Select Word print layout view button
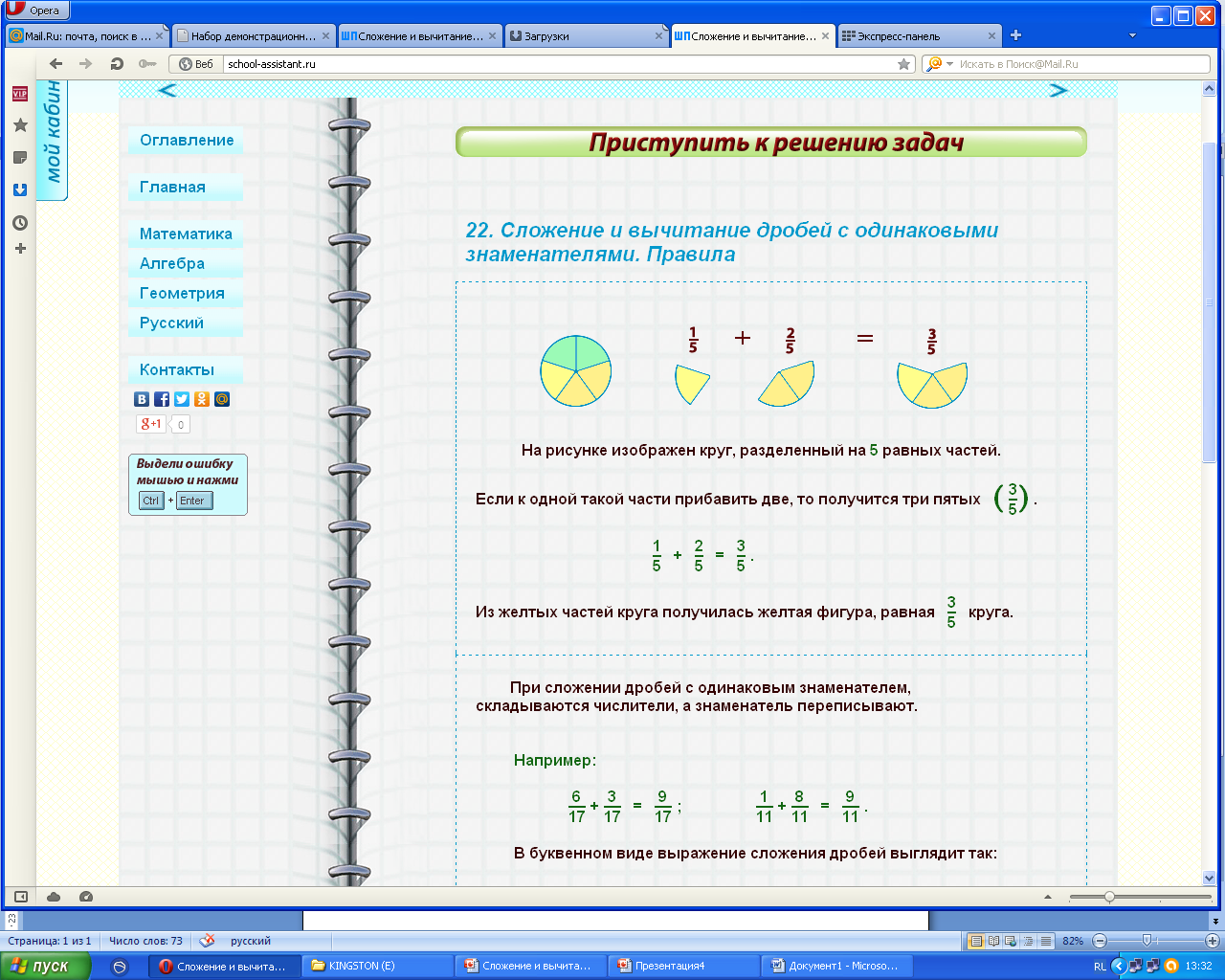This screenshot has width=1225, height=980. pos(976,941)
